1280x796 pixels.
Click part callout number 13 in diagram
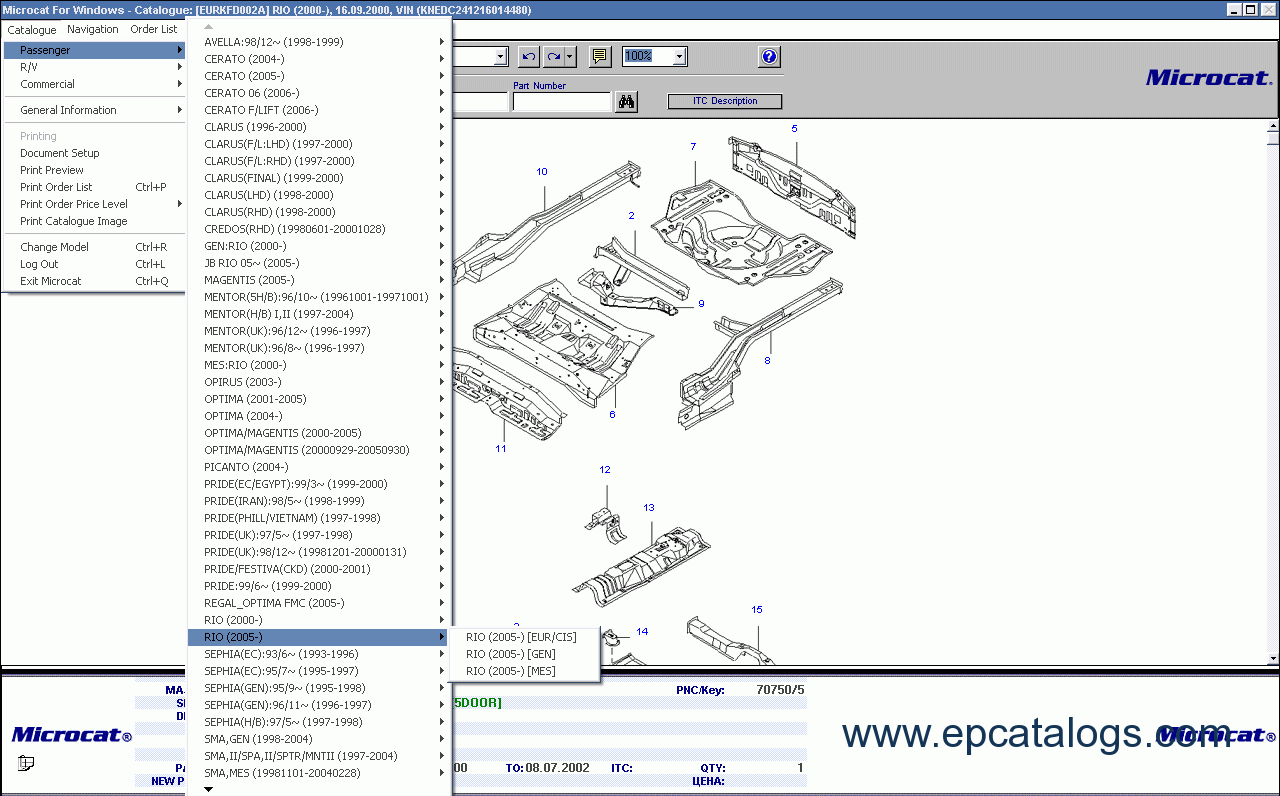[x=649, y=508]
